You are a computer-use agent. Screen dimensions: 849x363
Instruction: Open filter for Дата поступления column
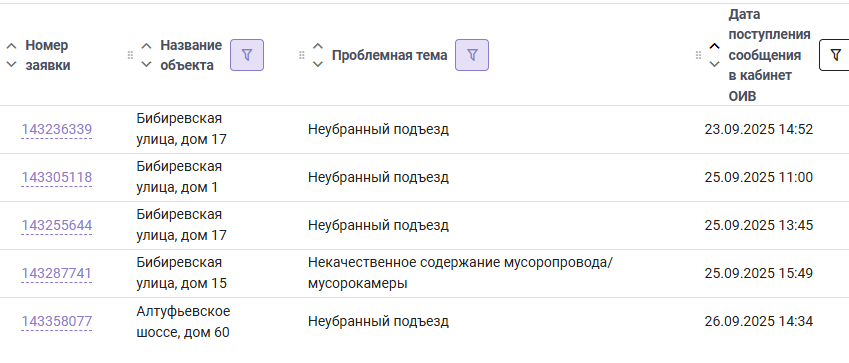(835, 55)
